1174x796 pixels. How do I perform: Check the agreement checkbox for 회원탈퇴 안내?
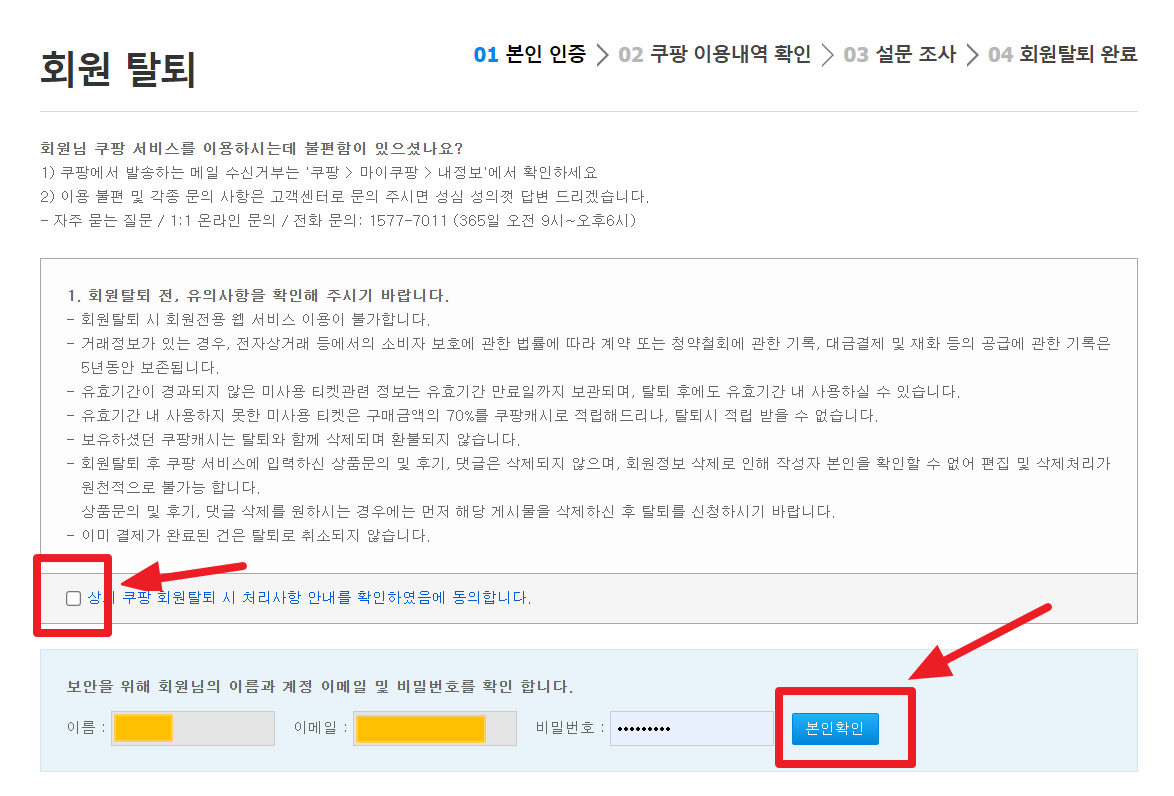click(73, 598)
